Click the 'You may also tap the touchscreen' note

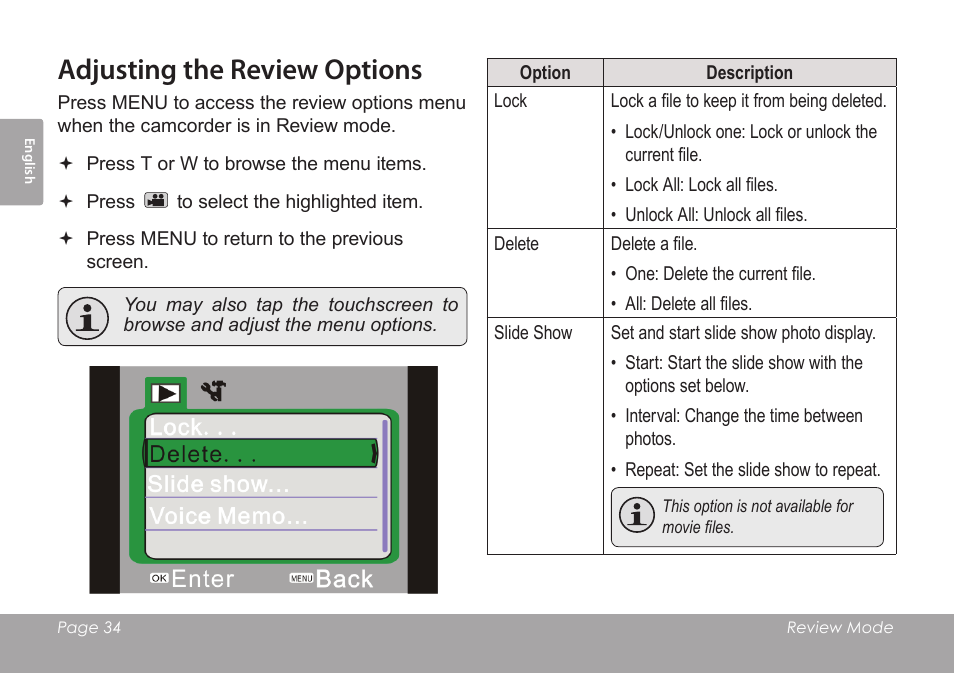(291, 315)
